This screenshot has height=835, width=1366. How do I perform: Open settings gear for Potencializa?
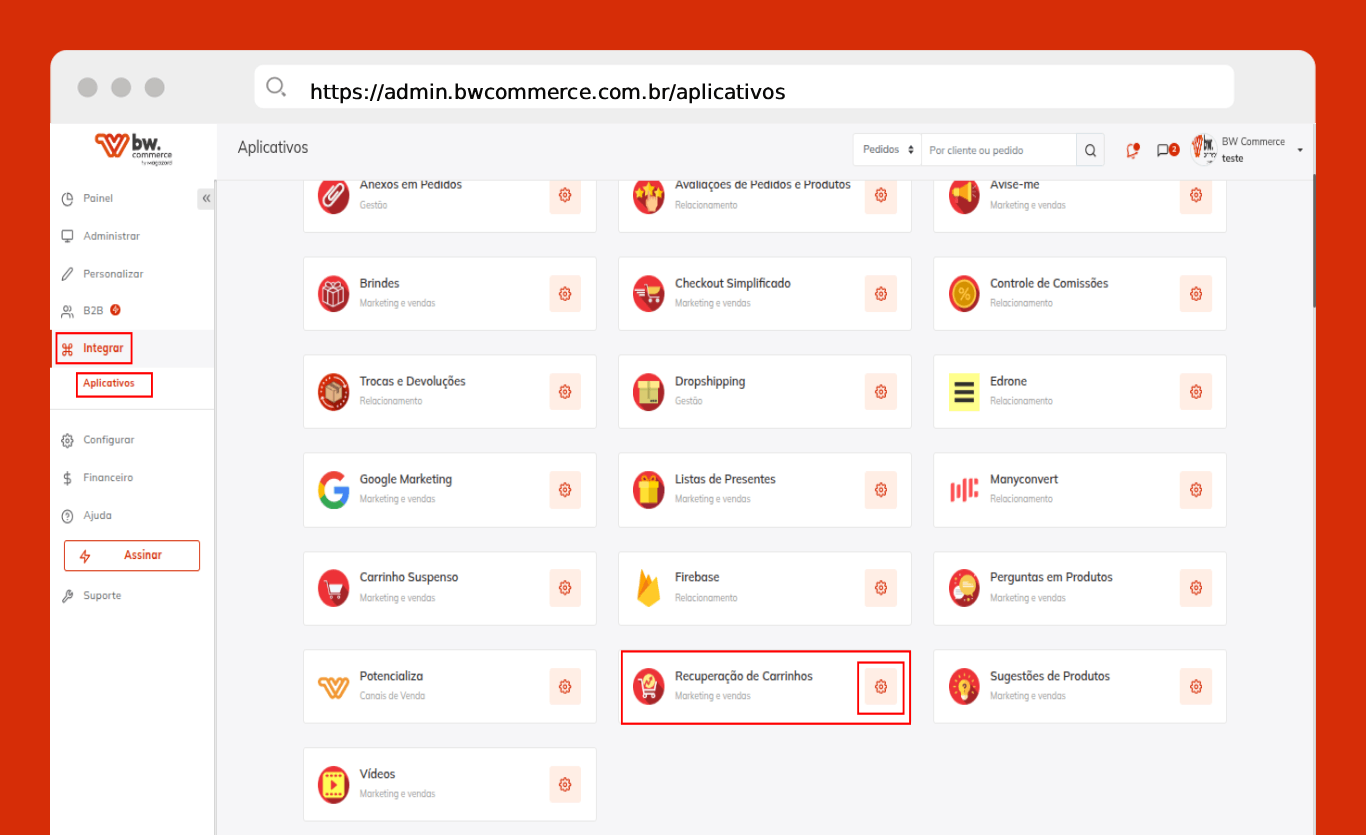pyautogui.click(x=565, y=687)
